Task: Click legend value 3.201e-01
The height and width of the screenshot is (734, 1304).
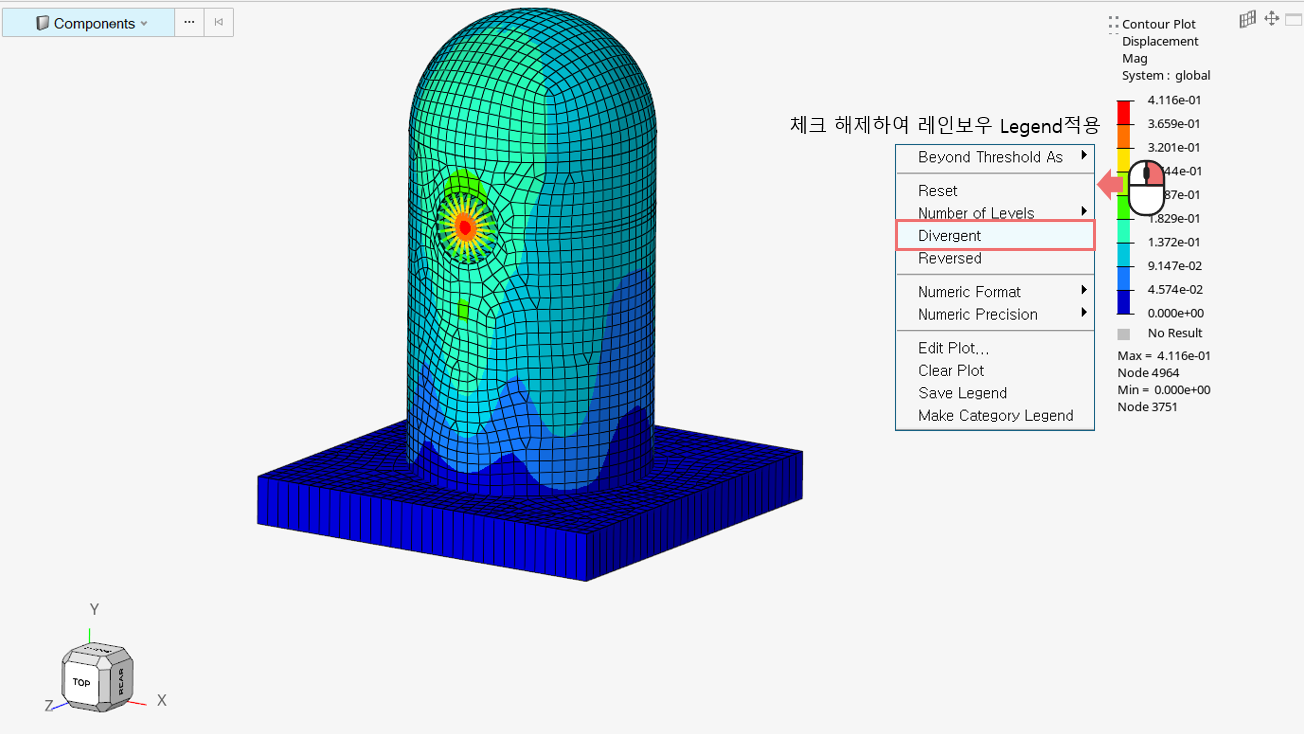Action: pyautogui.click(x=1175, y=147)
